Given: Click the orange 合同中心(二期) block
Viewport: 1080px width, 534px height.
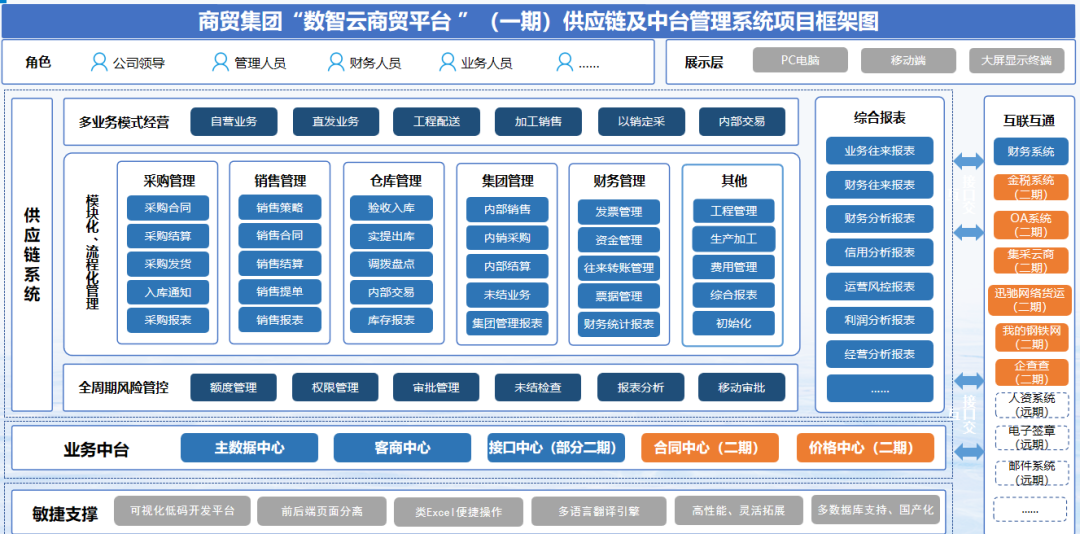Looking at the screenshot, I should (x=709, y=447).
